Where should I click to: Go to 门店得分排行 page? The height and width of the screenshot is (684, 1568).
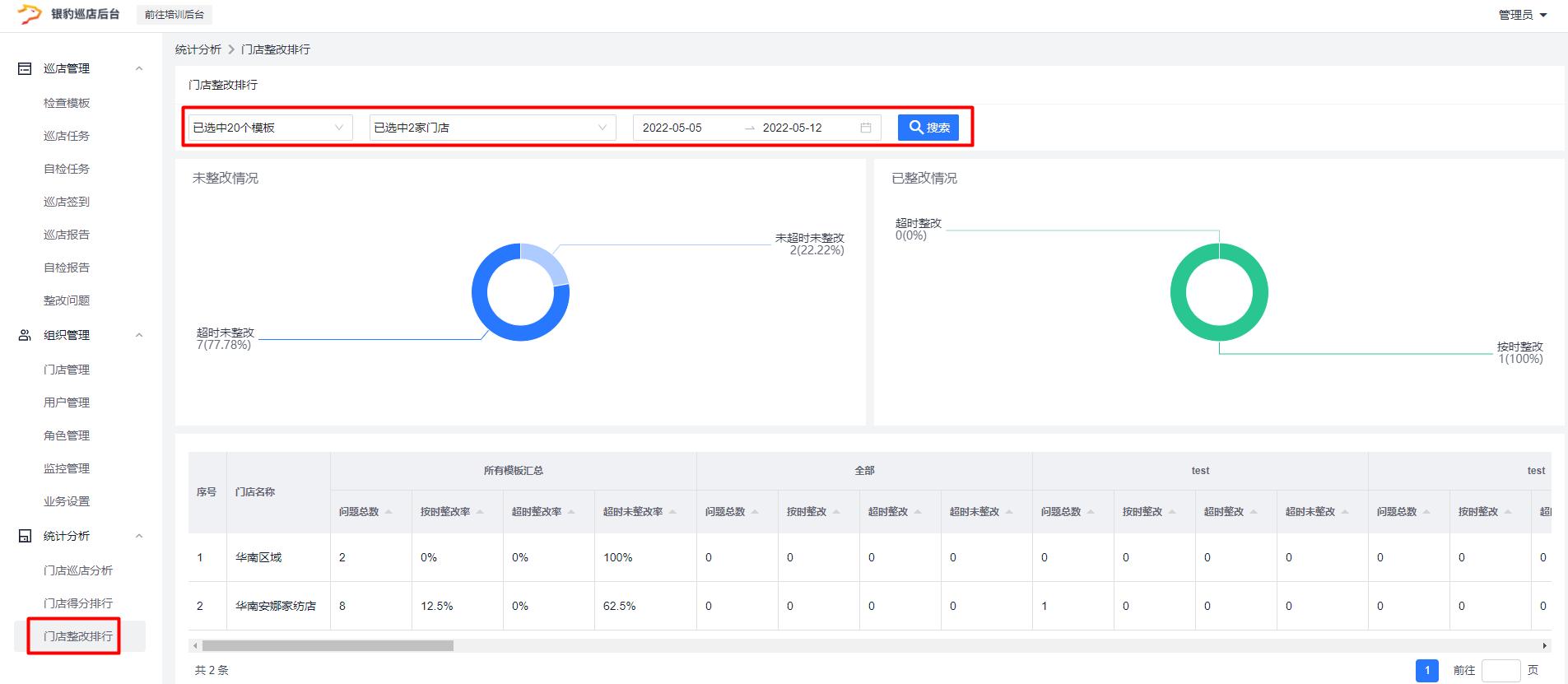click(x=78, y=603)
